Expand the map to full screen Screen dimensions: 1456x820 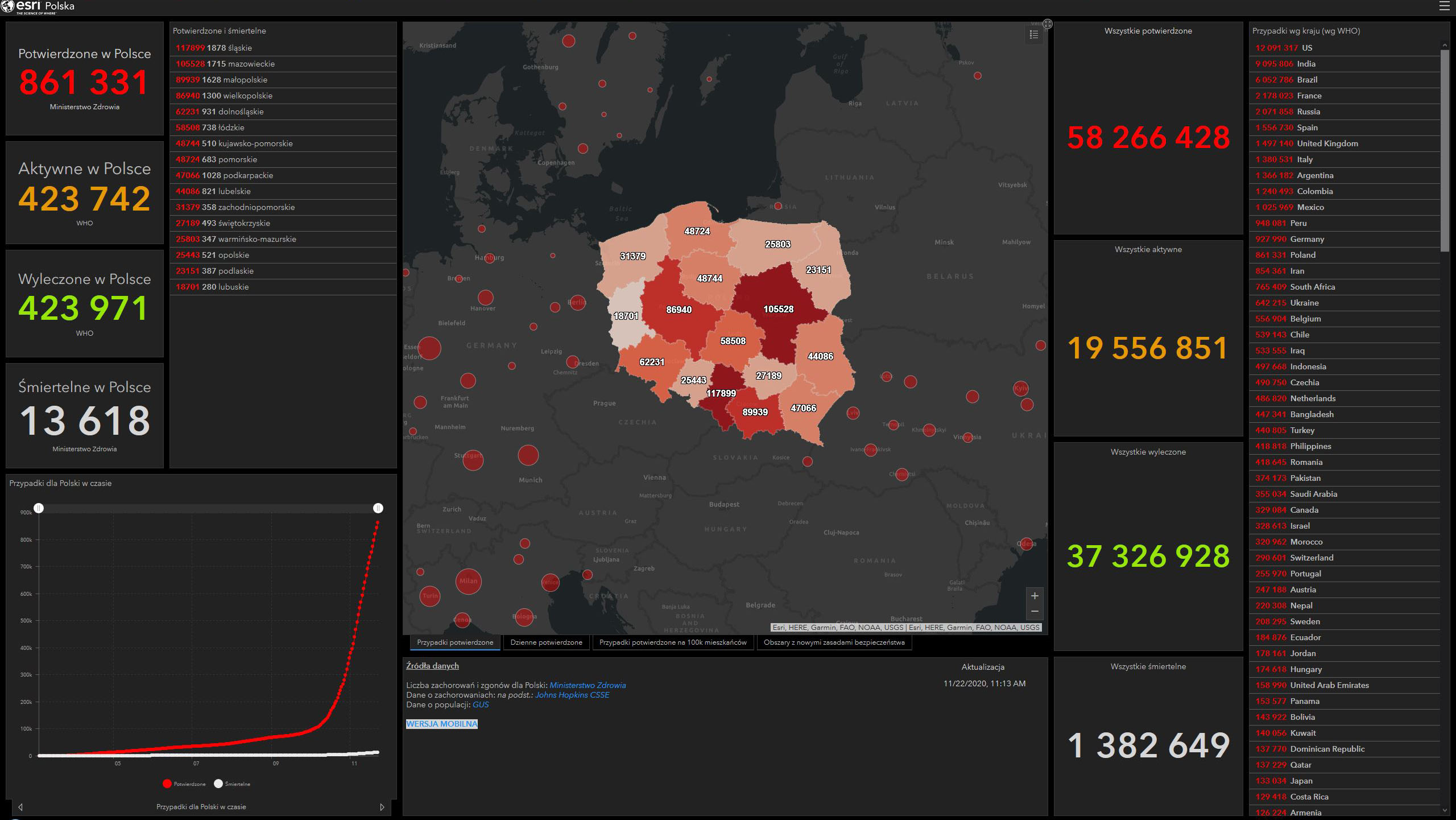pos(1048,24)
